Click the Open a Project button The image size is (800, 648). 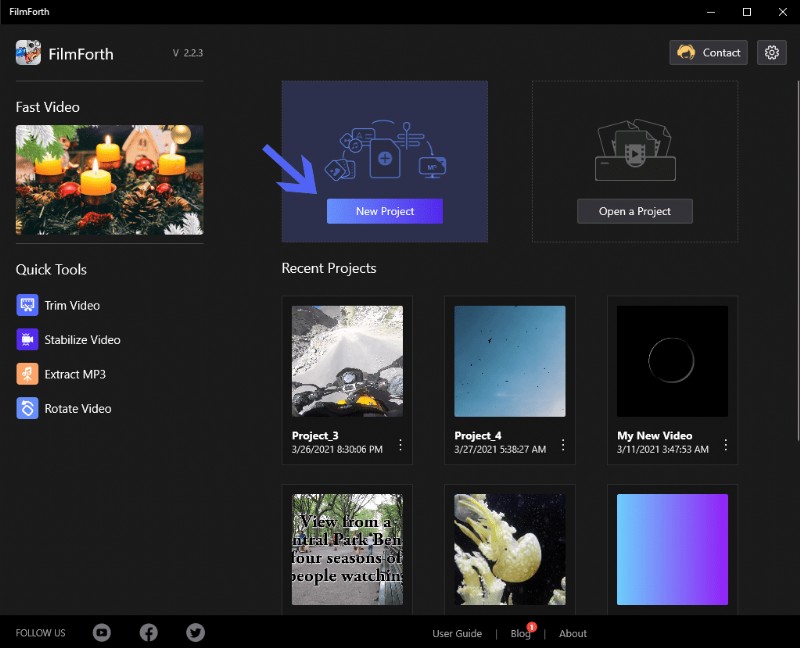(634, 211)
